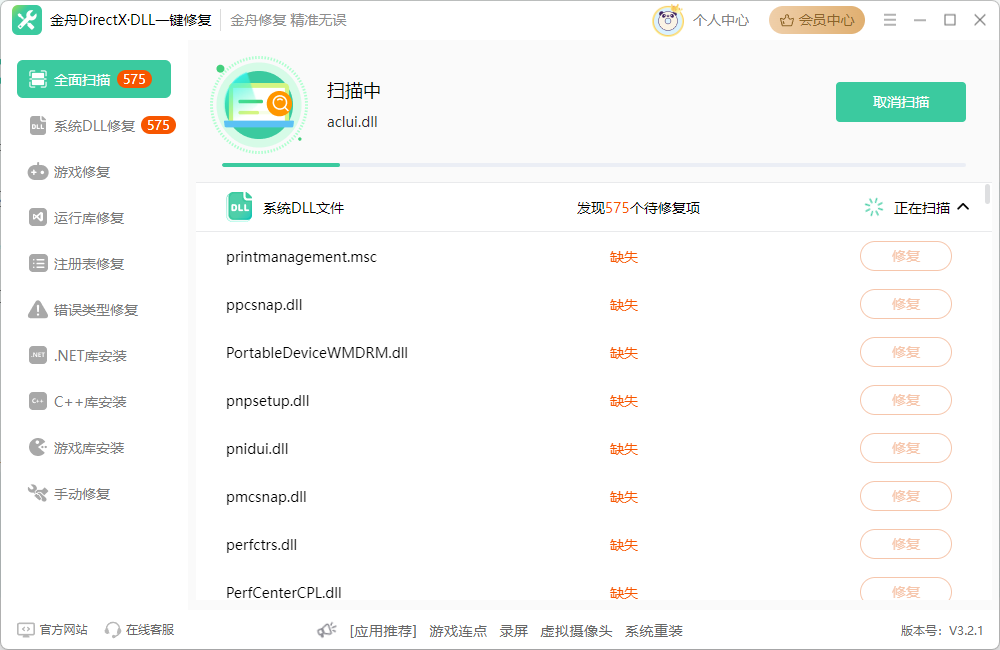Click the .NET库安装 icon
Viewport: 1000px width, 650px height.
[x=37, y=356]
